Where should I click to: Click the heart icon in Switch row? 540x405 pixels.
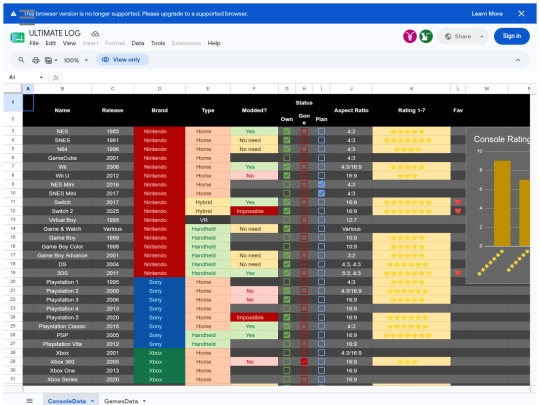click(458, 202)
